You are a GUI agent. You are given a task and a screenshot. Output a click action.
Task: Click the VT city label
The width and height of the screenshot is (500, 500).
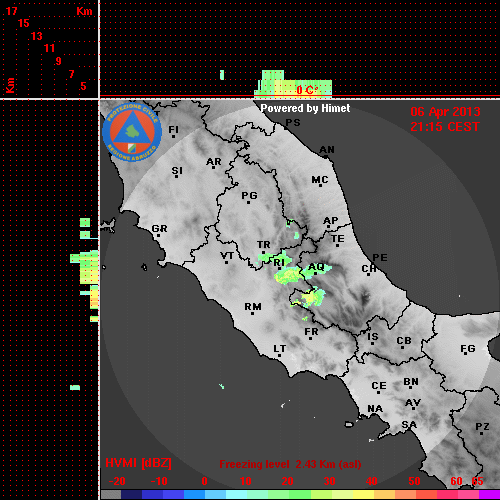coord(227,256)
